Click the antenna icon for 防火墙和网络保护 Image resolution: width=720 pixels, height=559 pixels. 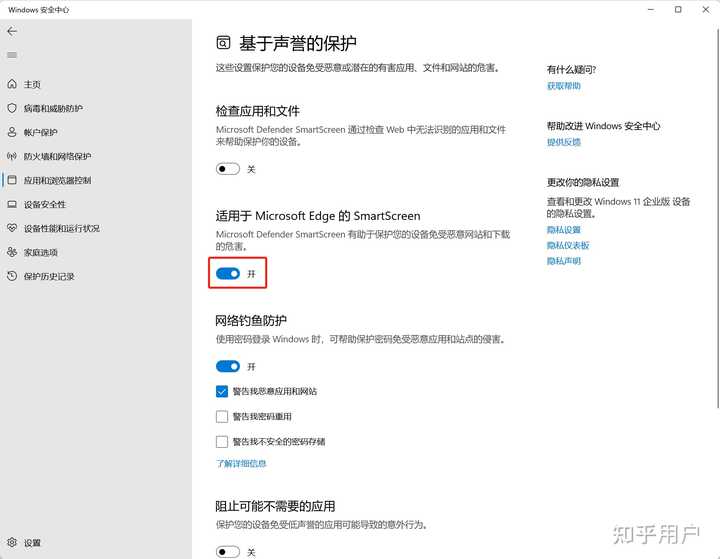12,156
